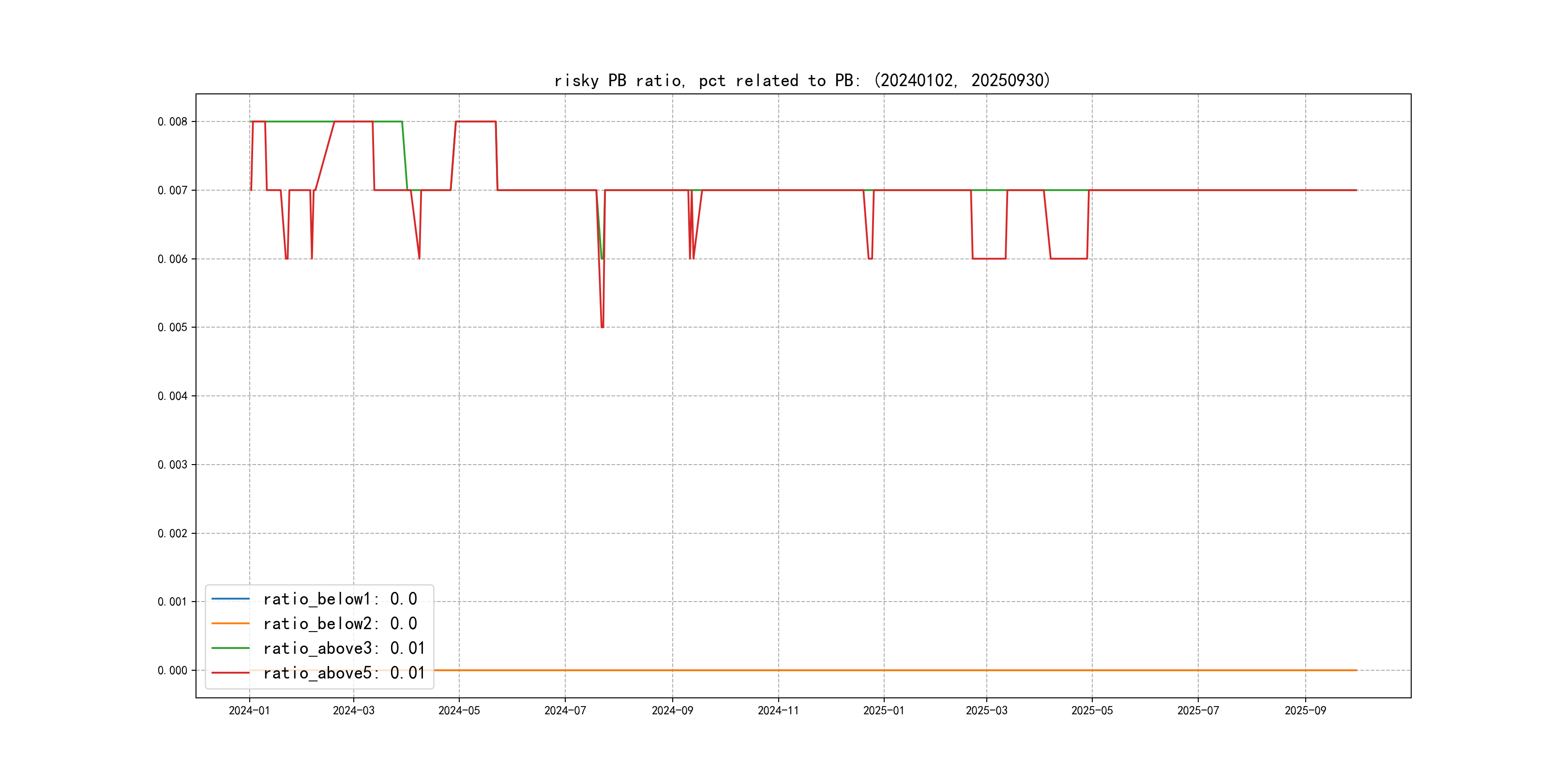Click the 2025-05 x-axis tick label

click(x=1092, y=710)
